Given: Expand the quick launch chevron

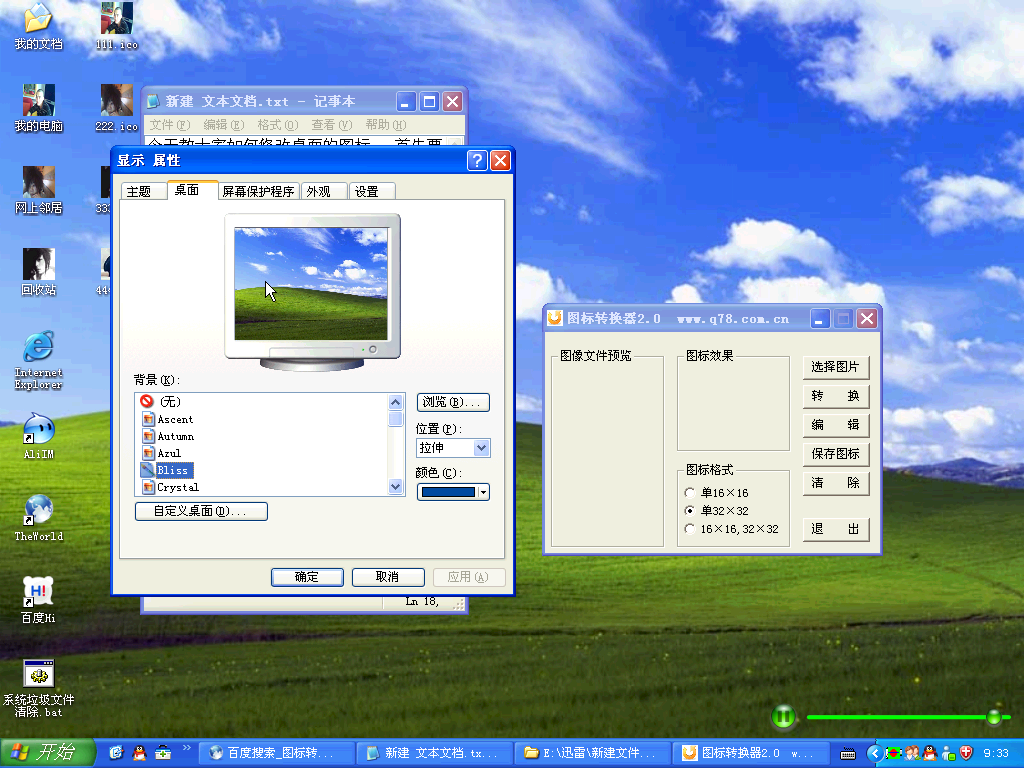Looking at the screenshot, I should [x=186, y=748].
